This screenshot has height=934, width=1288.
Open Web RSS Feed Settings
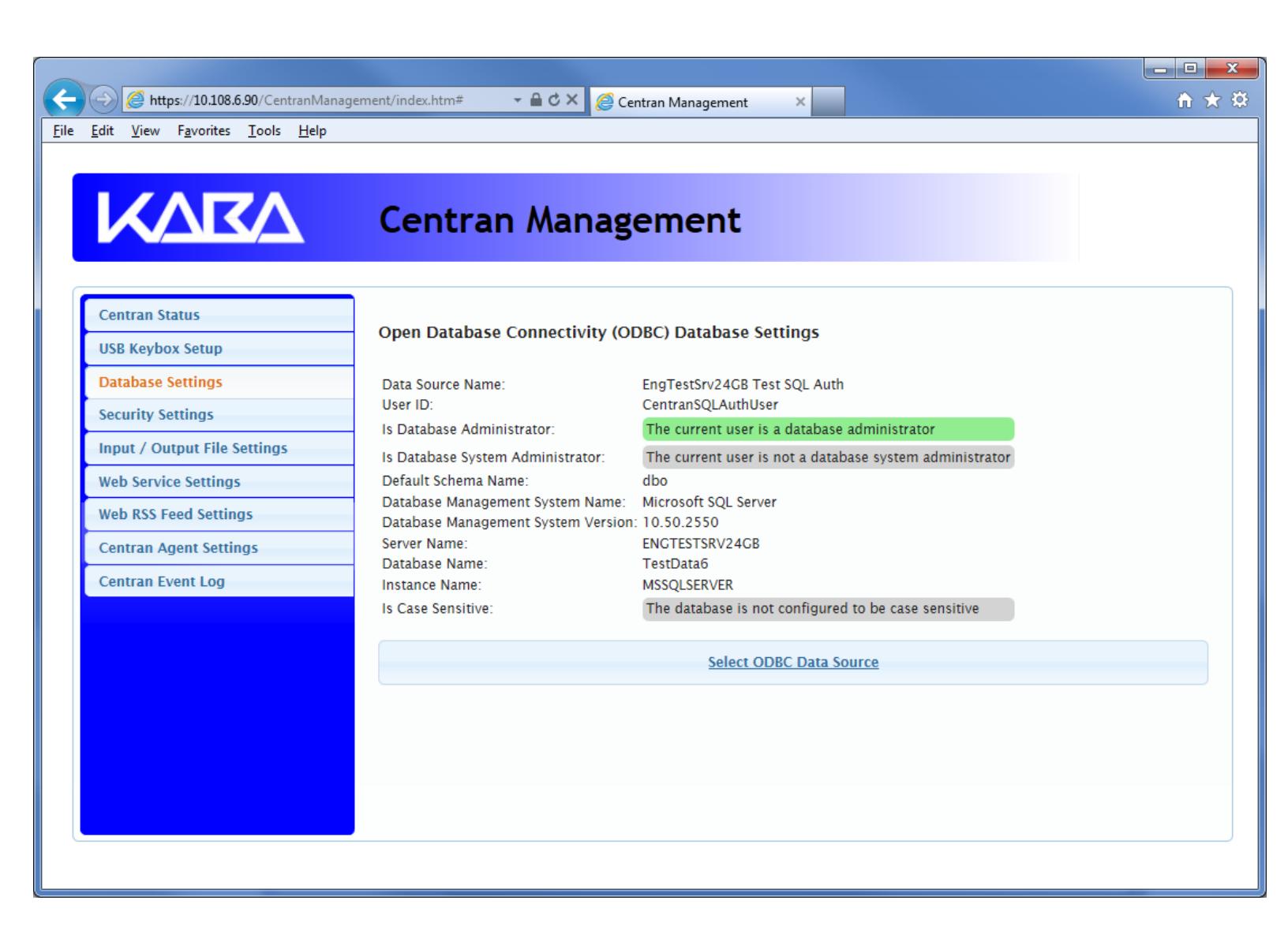(219, 514)
